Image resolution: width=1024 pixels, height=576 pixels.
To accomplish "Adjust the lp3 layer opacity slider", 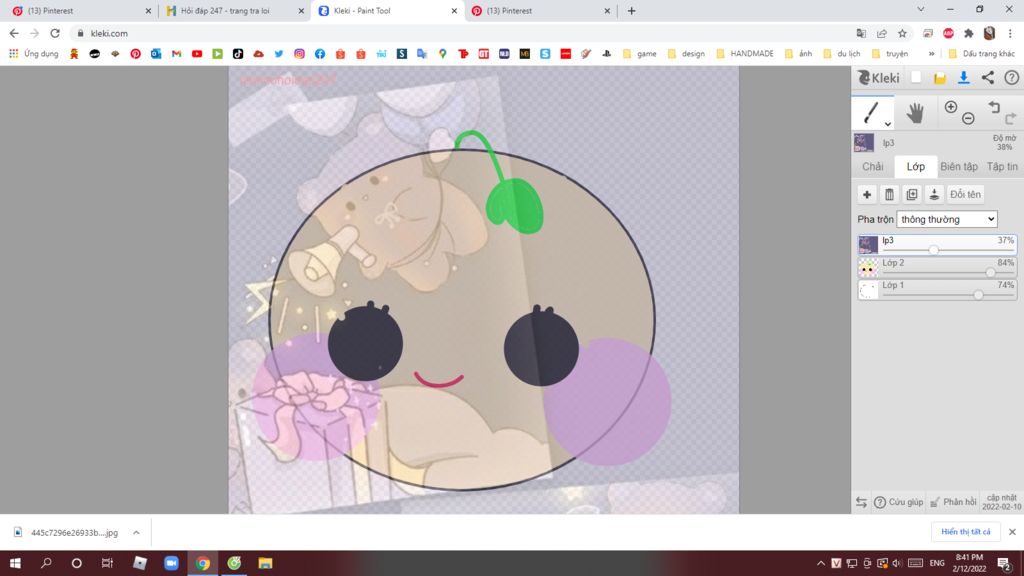I will pos(933,249).
